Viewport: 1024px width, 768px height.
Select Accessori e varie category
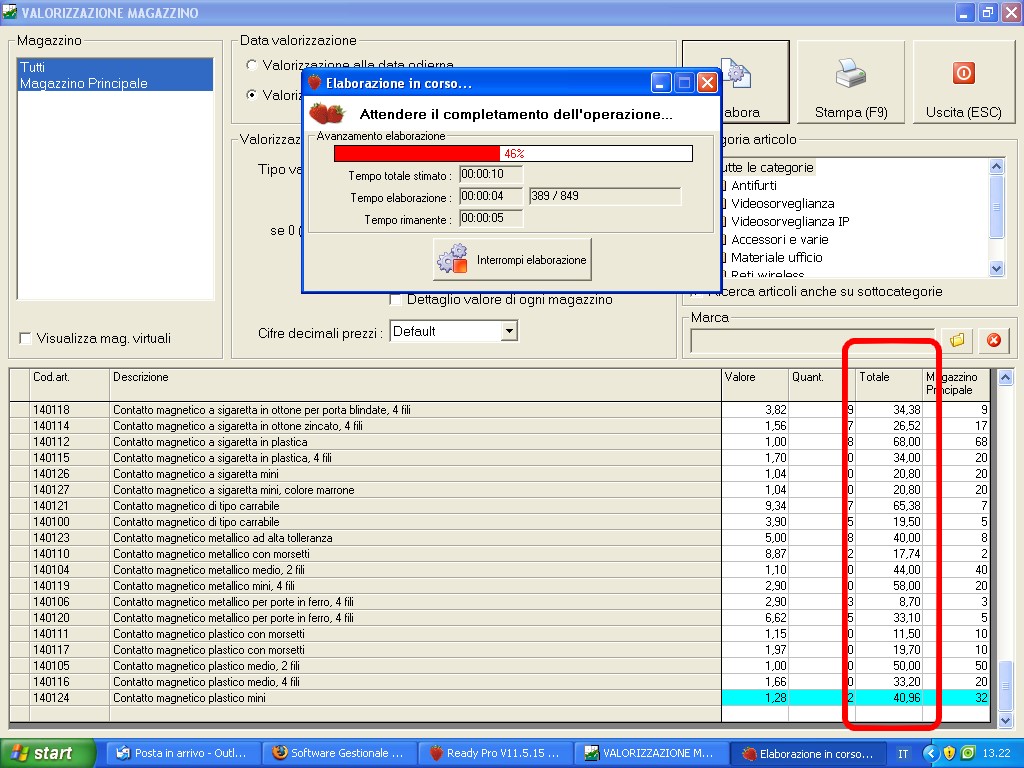[x=779, y=240]
